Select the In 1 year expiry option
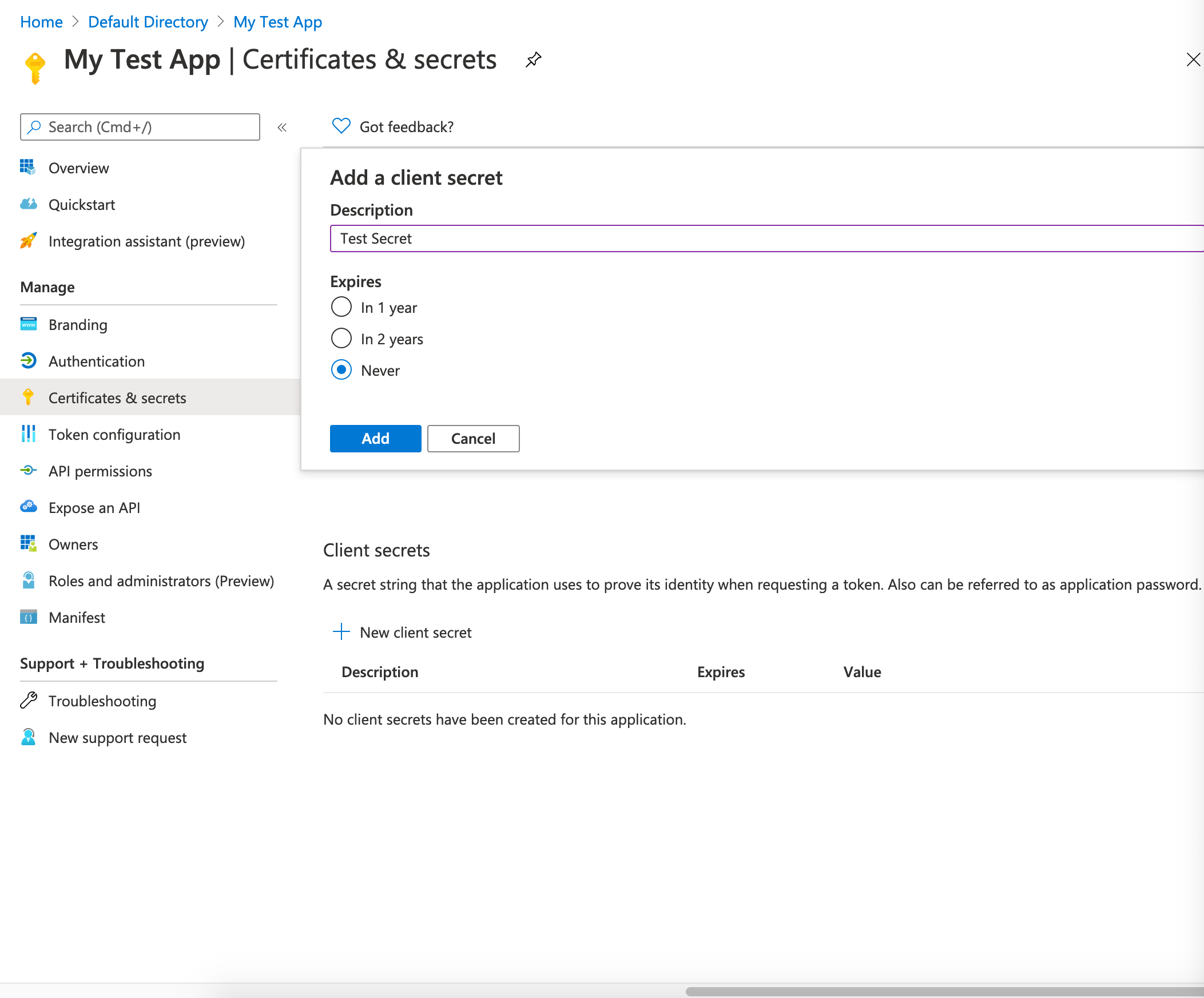 click(341, 307)
